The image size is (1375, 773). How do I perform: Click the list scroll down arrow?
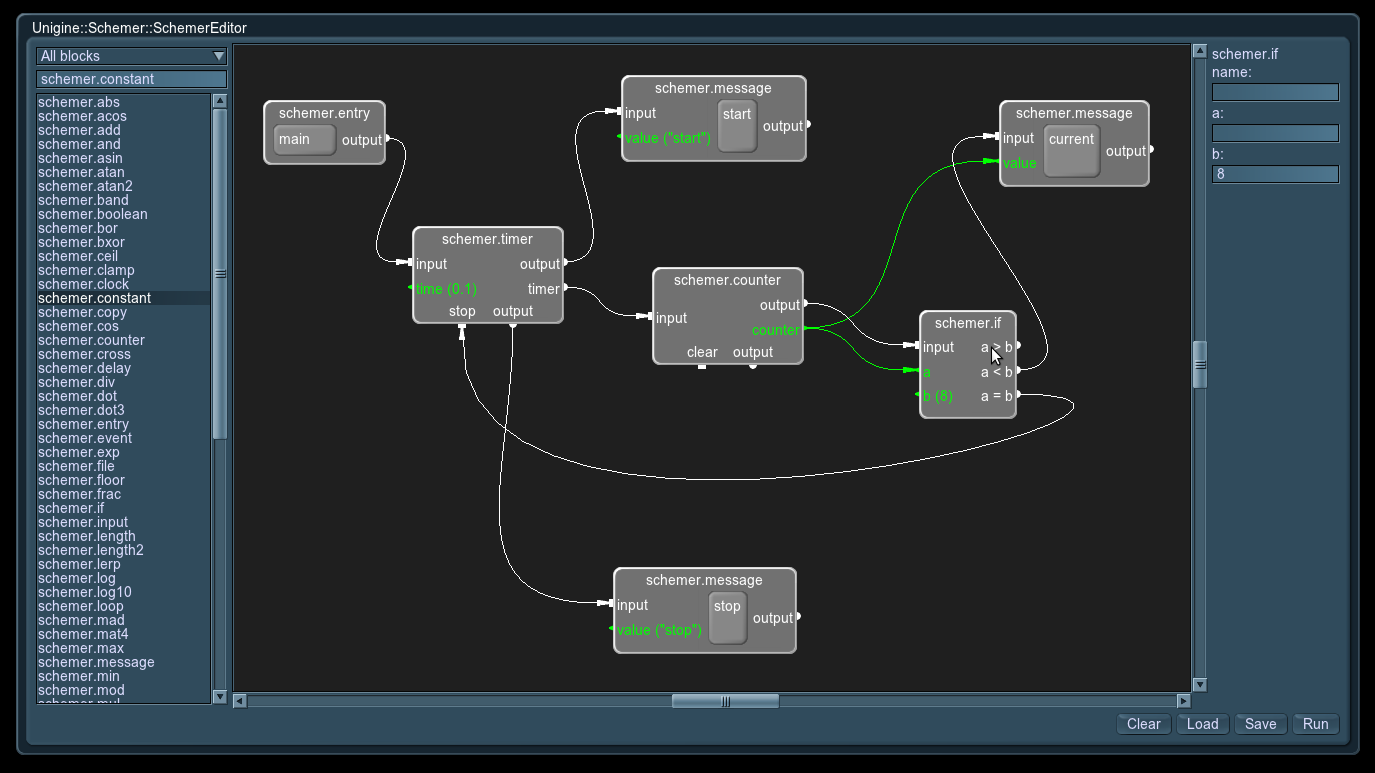point(220,696)
